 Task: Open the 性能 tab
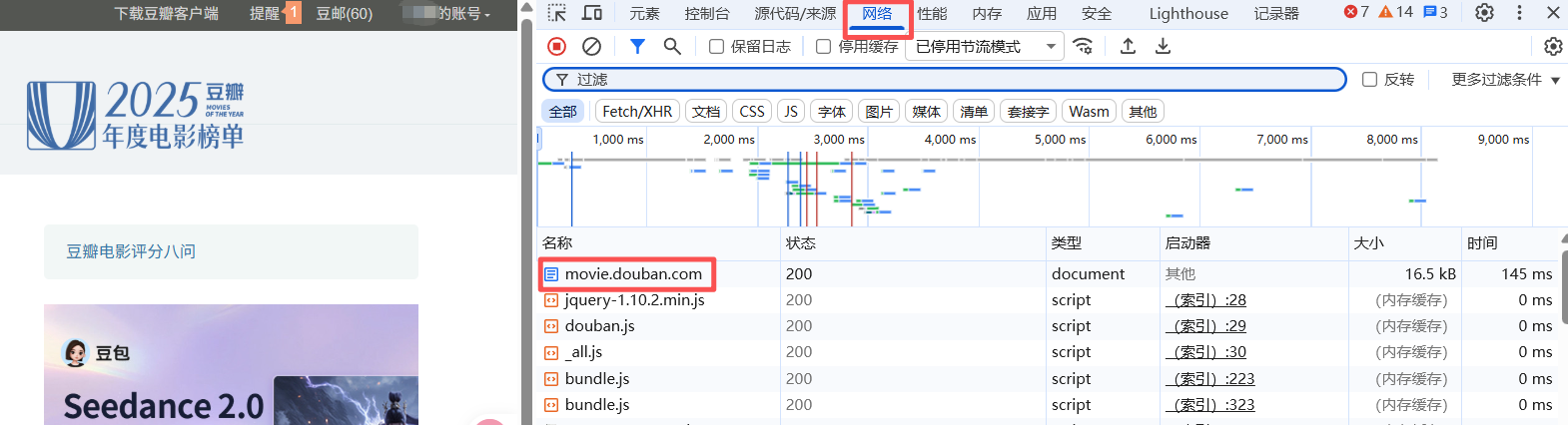[932, 13]
